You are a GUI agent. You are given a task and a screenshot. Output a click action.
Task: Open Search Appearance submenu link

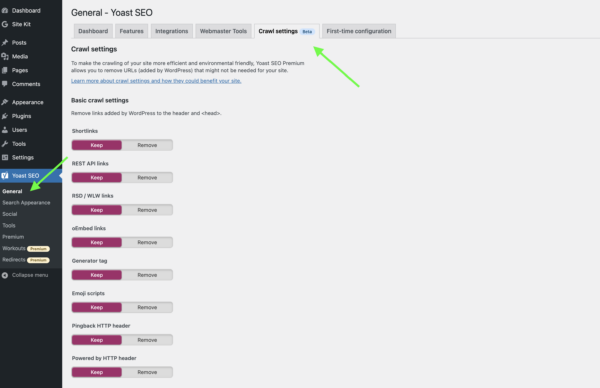26,202
